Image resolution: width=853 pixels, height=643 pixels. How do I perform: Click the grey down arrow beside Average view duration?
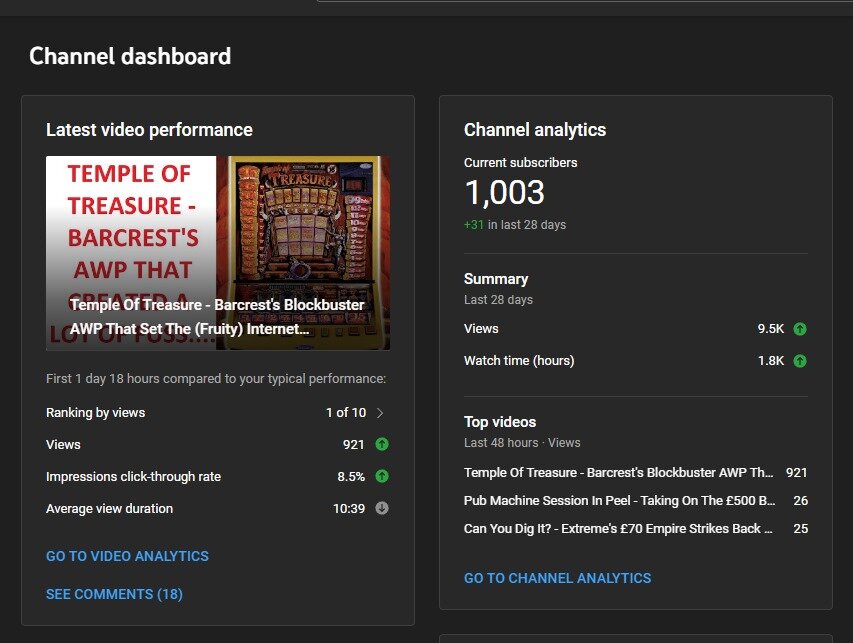(382, 508)
